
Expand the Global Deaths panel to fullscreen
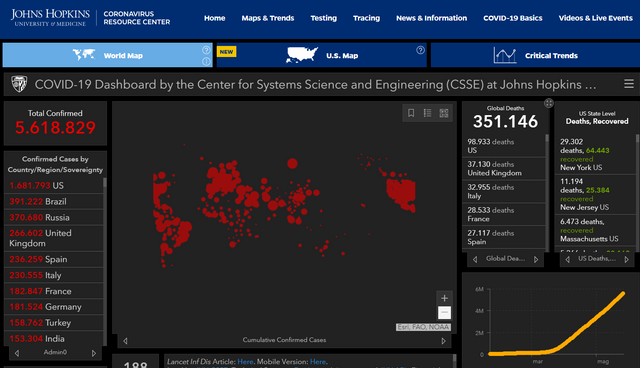pos(549,103)
